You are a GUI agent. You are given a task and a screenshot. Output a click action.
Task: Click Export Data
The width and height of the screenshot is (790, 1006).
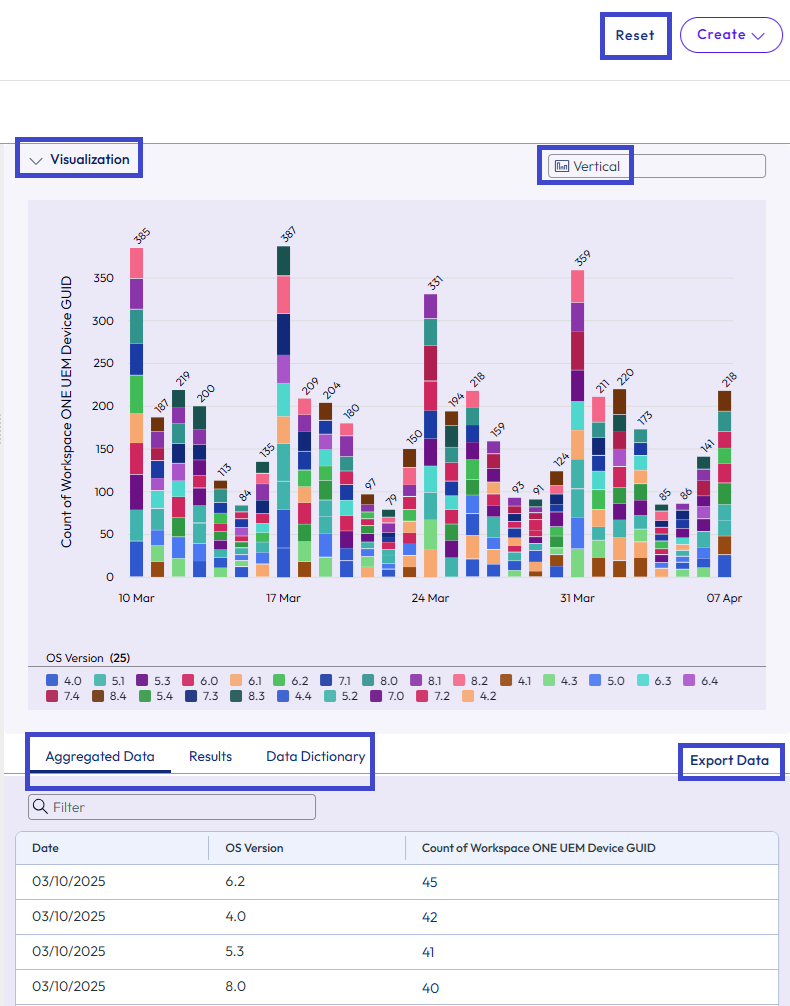click(730, 761)
